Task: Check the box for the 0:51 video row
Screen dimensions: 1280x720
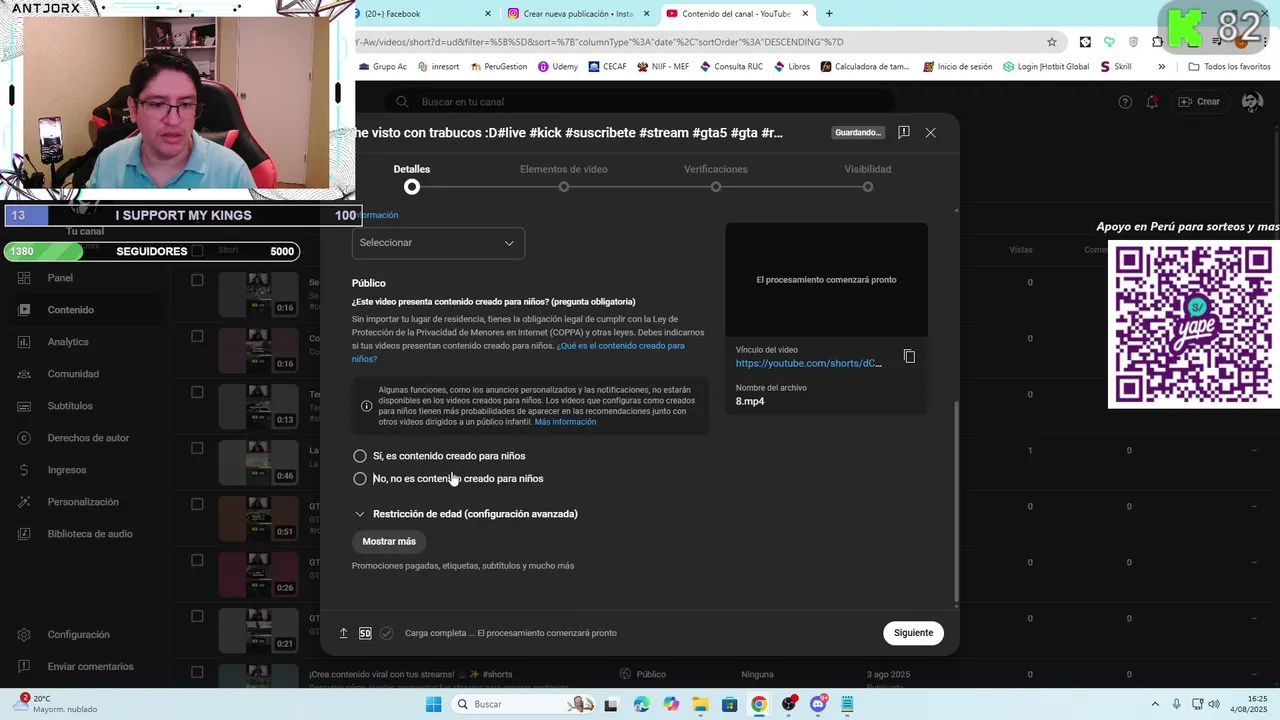Action: pos(197,504)
